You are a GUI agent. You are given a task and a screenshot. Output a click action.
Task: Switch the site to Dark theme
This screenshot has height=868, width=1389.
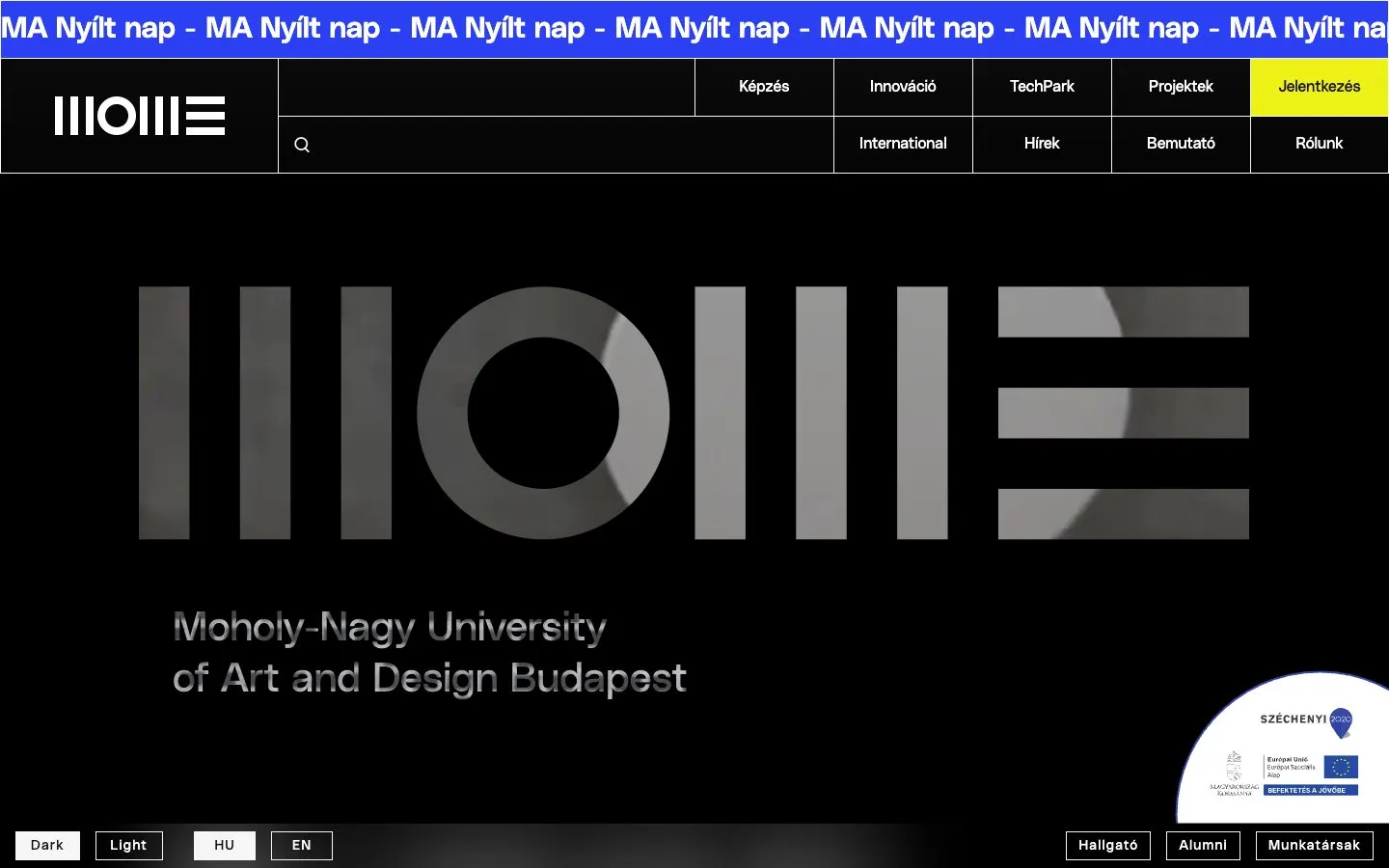(47, 846)
